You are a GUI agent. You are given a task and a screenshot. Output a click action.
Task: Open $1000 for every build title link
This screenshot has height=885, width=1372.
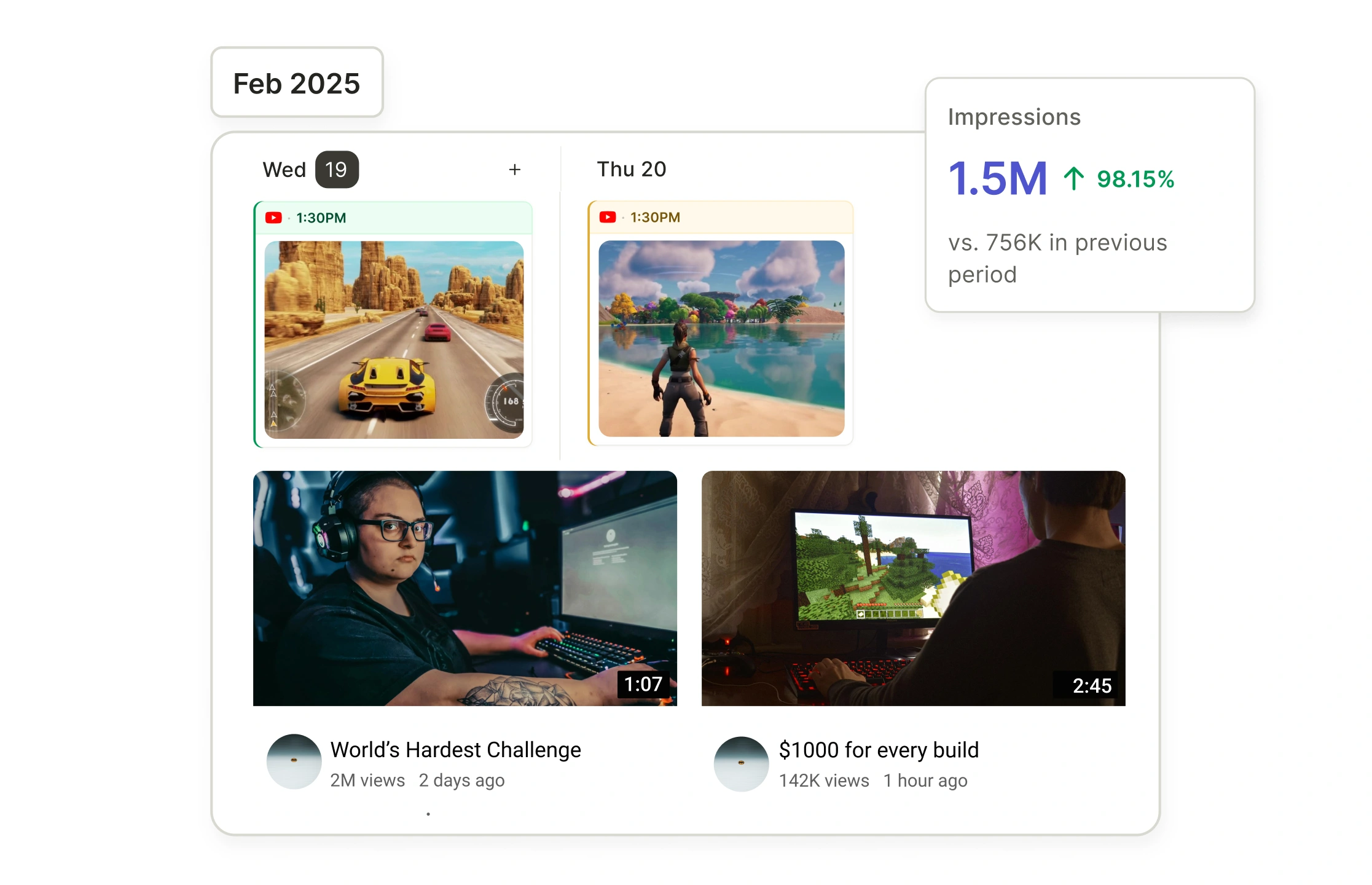coord(878,750)
